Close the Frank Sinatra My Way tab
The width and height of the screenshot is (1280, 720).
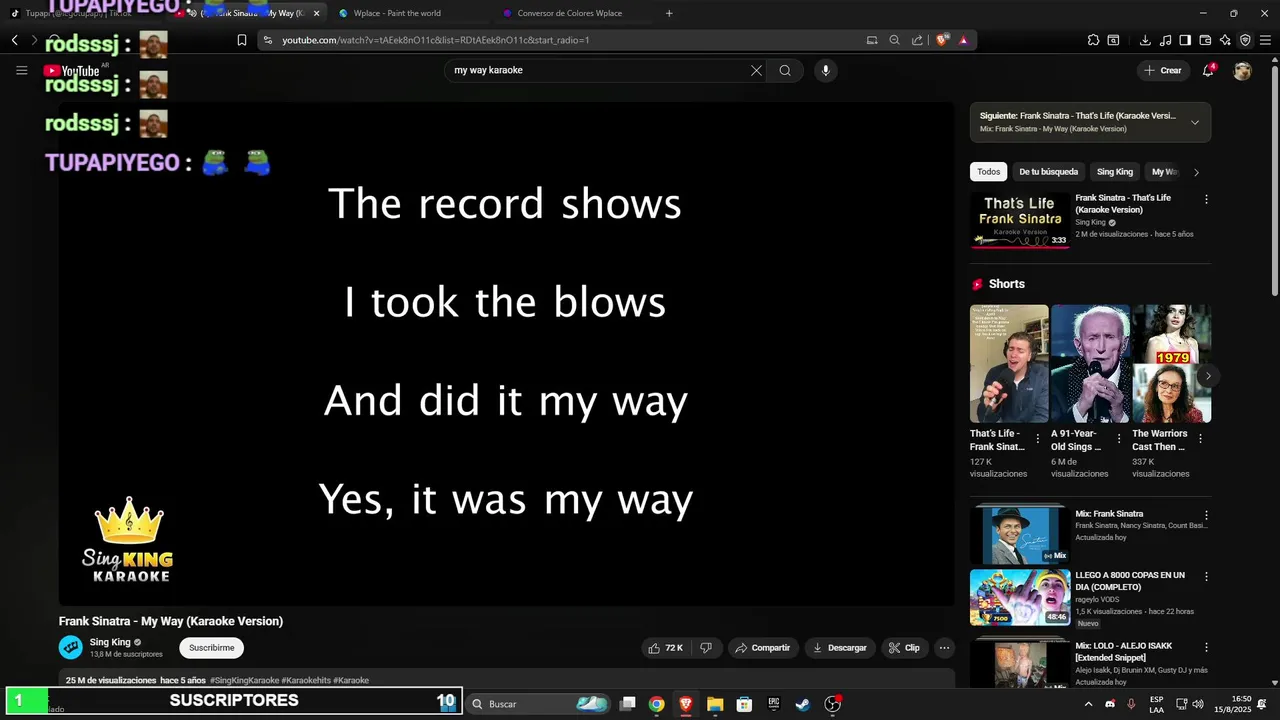click(x=316, y=13)
